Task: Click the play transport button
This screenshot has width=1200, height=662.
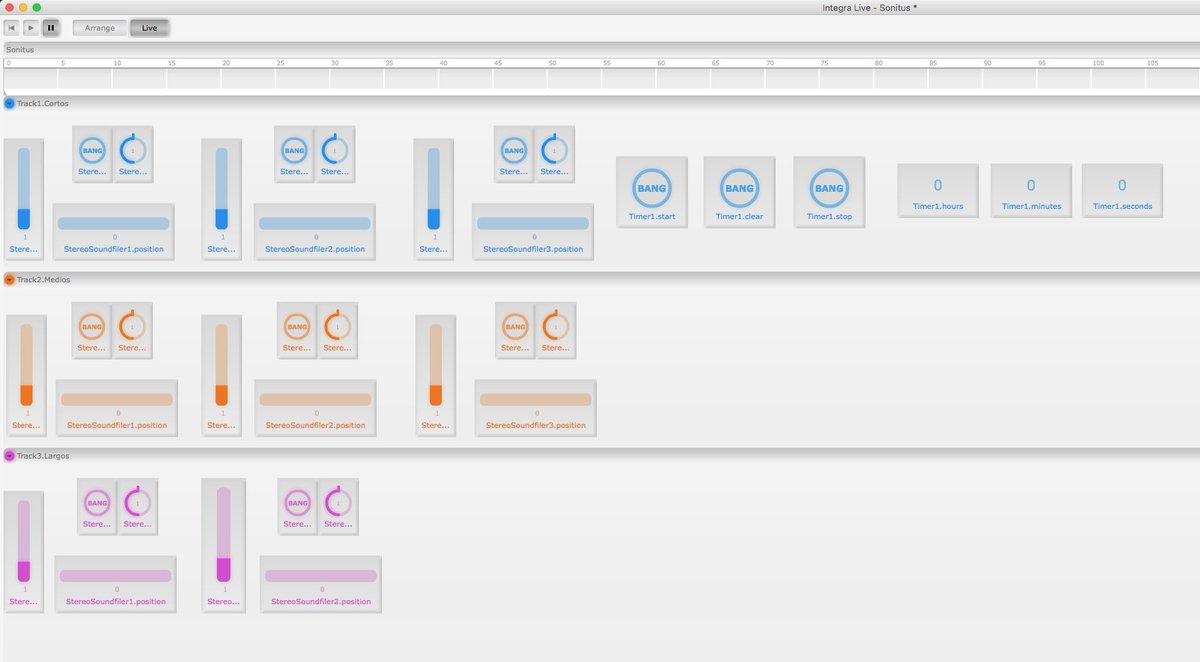Action: click(x=31, y=28)
